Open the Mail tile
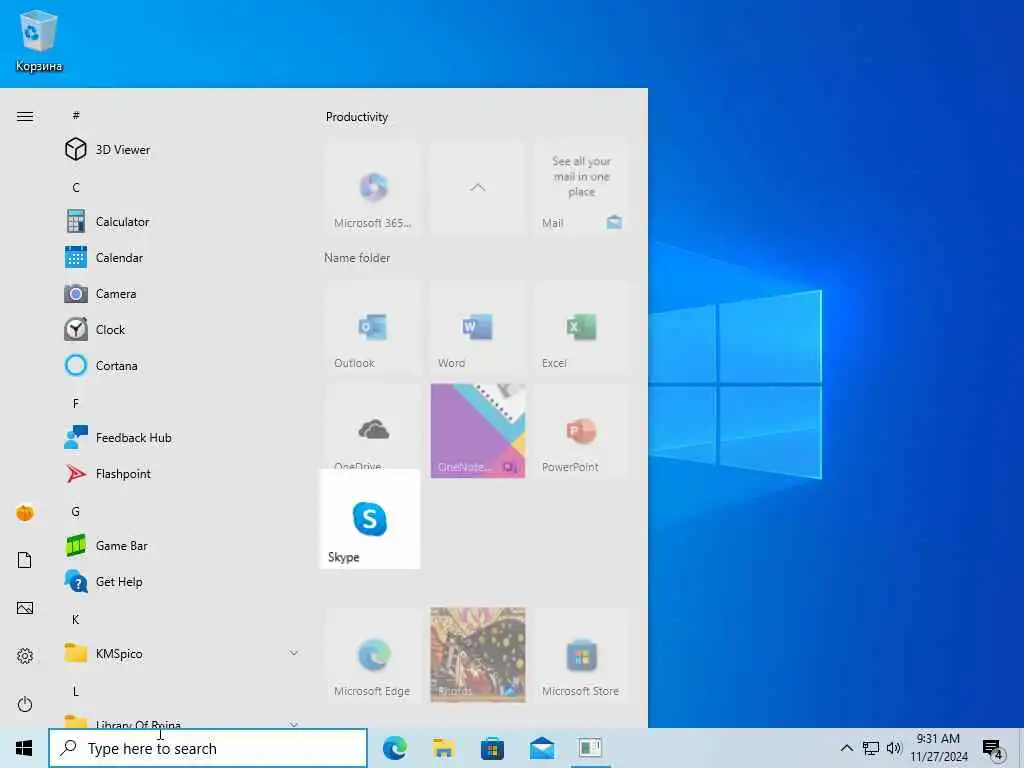This screenshot has height=768, width=1024. [x=581, y=187]
